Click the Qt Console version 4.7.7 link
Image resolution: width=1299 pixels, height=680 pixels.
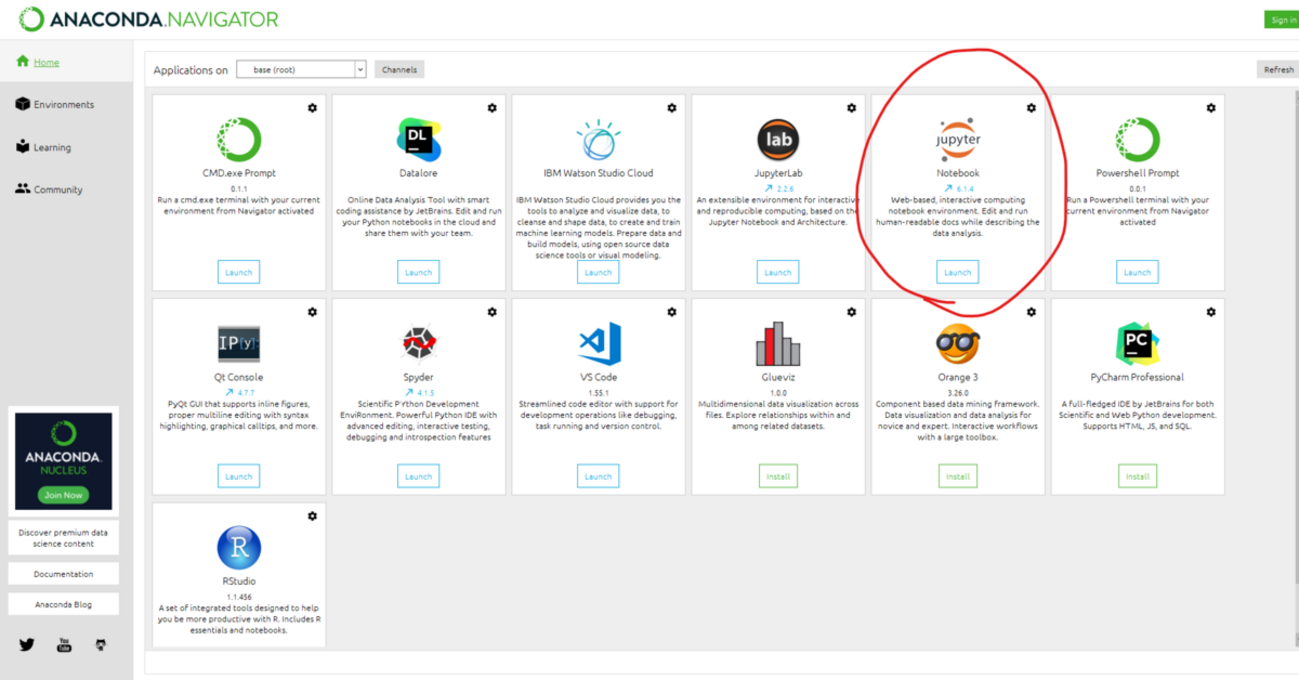(x=239, y=392)
